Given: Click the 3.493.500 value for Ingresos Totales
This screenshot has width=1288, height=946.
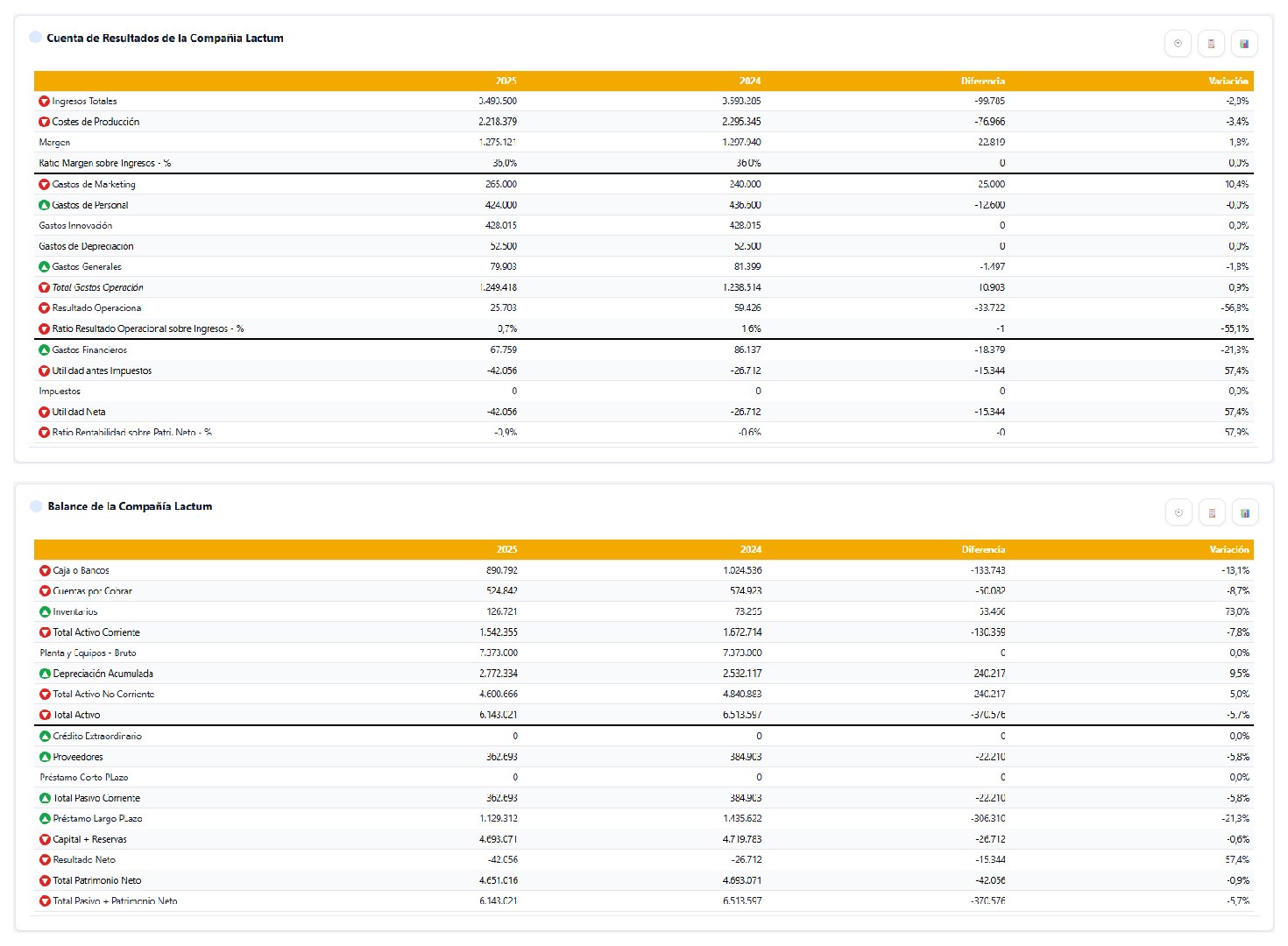Looking at the screenshot, I should 498,102.
